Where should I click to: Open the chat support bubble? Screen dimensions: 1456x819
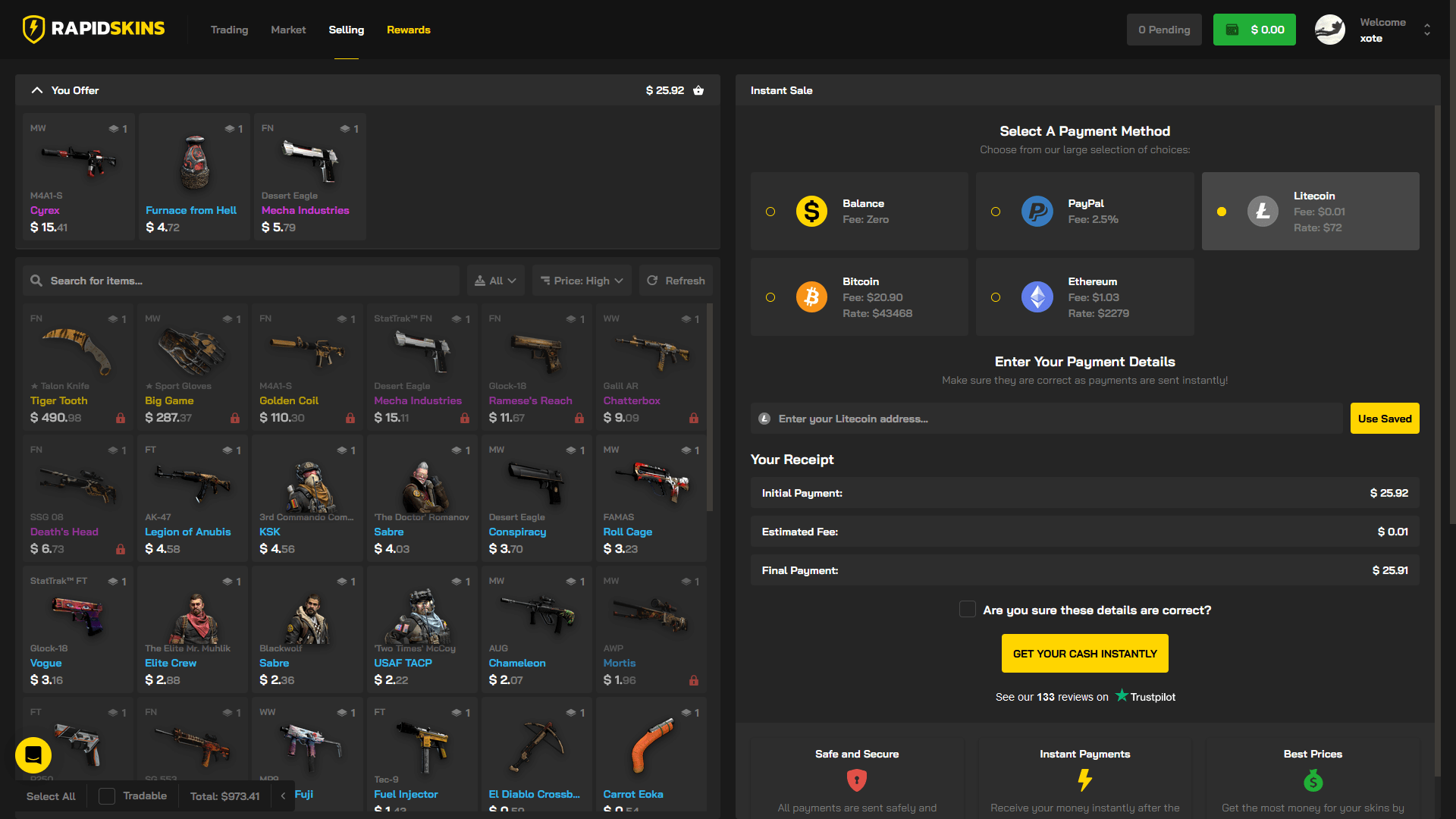point(32,755)
